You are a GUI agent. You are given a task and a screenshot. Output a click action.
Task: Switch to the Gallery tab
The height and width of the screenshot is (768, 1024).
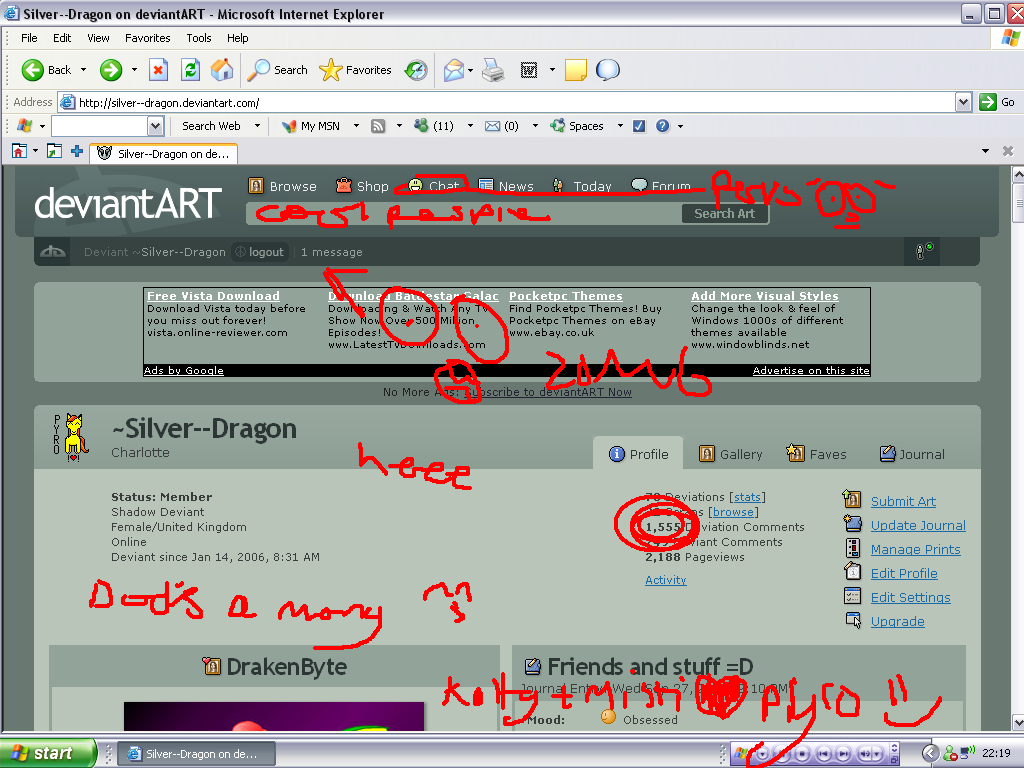(x=730, y=454)
